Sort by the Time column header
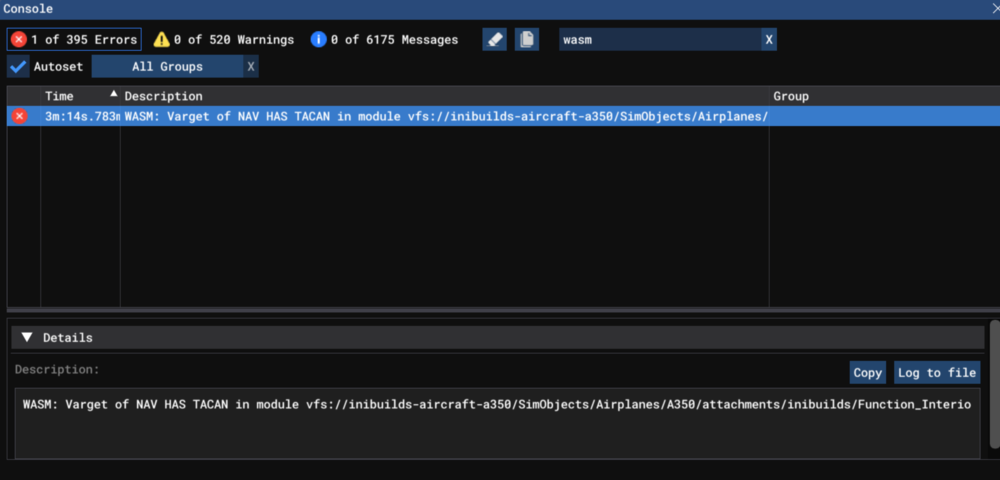The width and height of the screenshot is (1000, 480). click(x=60, y=96)
